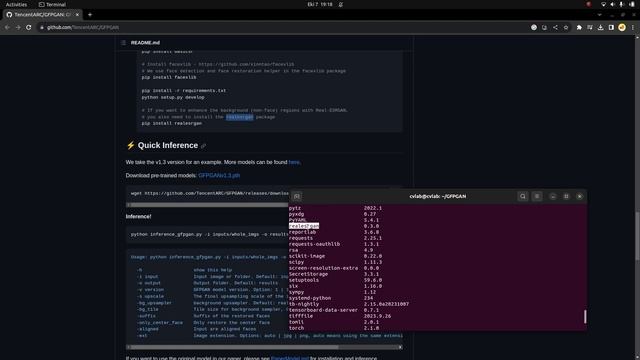The height and width of the screenshot is (360, 640).
Task: Open the terminal hamburger menu
Action: click(x=537, y=196)
